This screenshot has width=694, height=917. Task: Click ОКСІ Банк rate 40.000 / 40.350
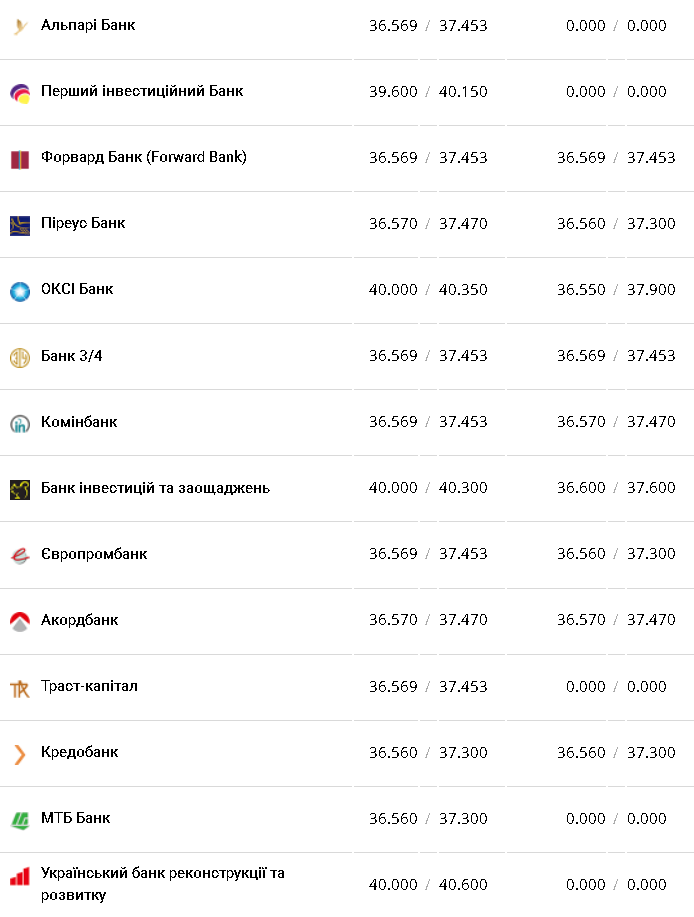click(x=428, y=289)
